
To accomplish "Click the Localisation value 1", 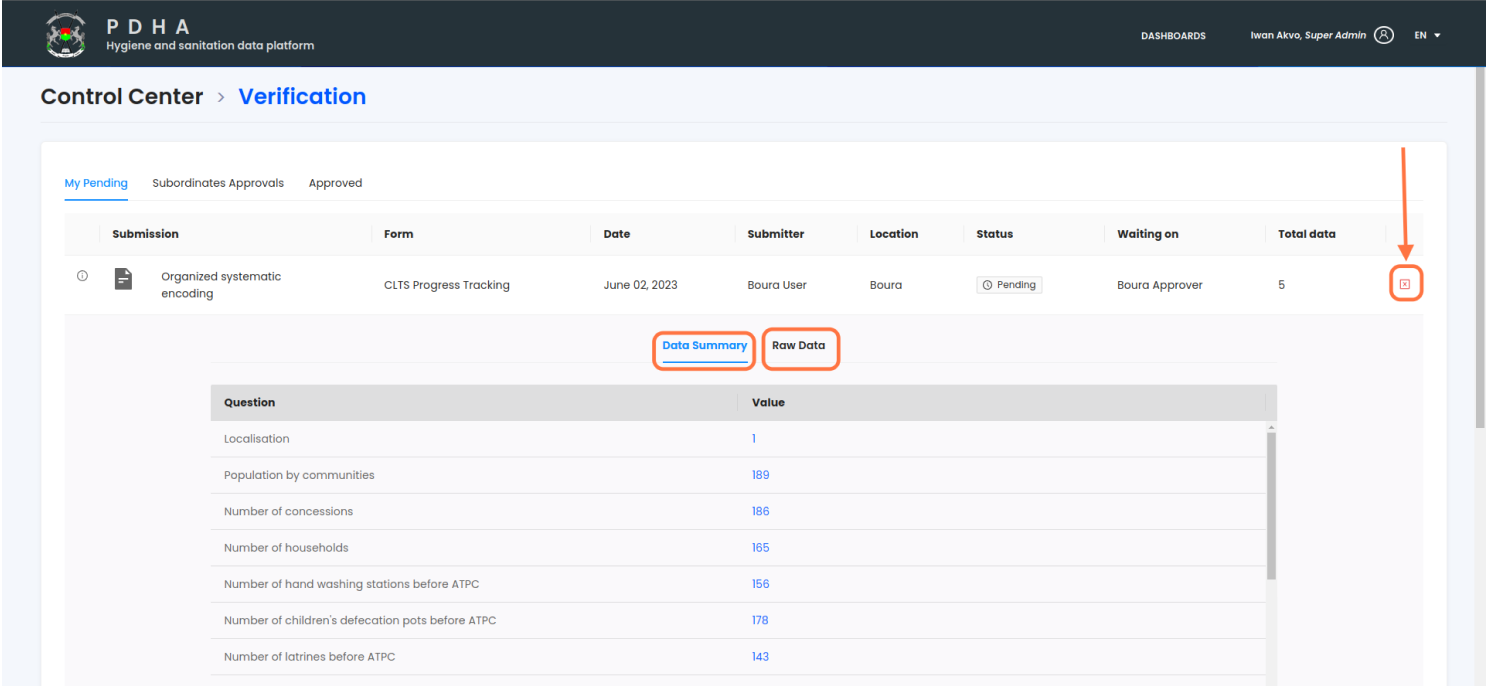I will tap(754, 439).
